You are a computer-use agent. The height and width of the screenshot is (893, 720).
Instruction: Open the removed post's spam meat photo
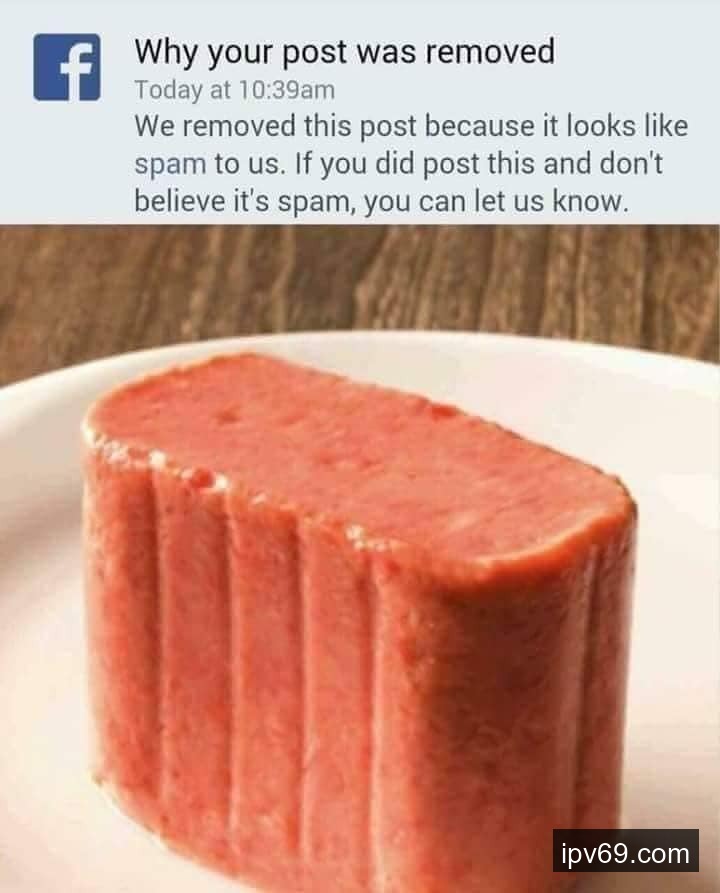[360, 559]
